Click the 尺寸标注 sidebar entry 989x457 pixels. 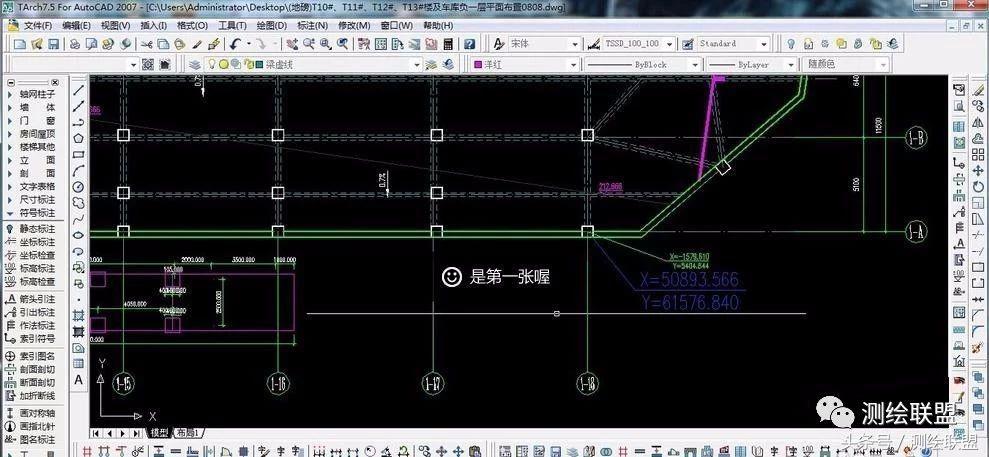click(36, 199)
